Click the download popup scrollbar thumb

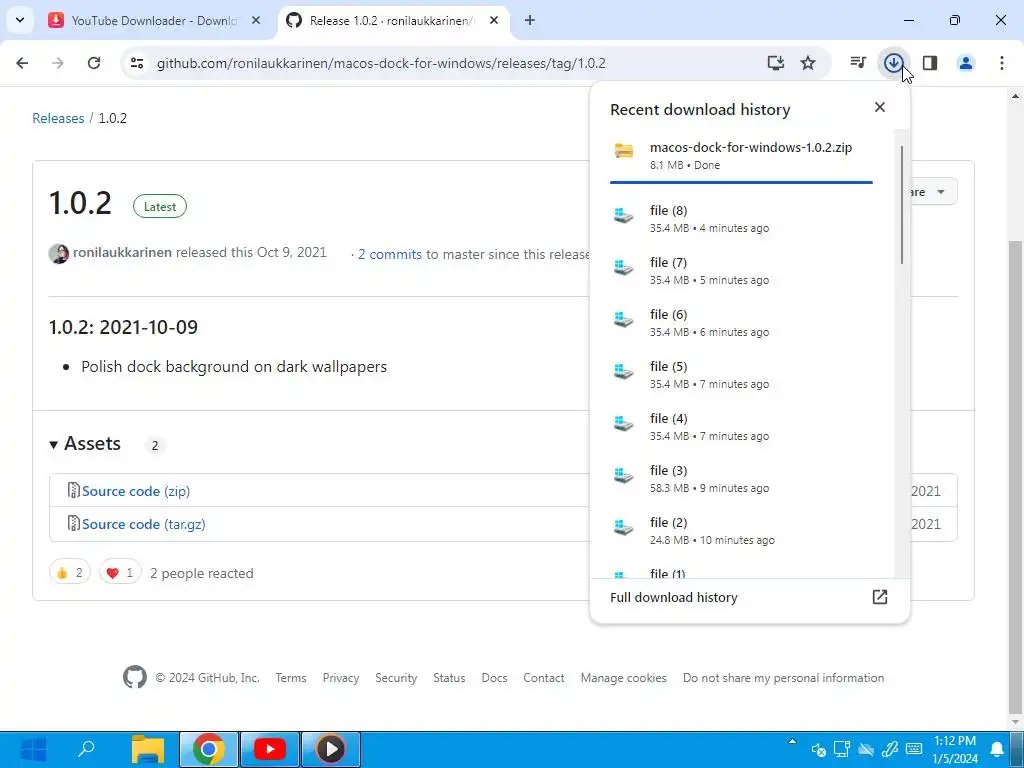902,205
